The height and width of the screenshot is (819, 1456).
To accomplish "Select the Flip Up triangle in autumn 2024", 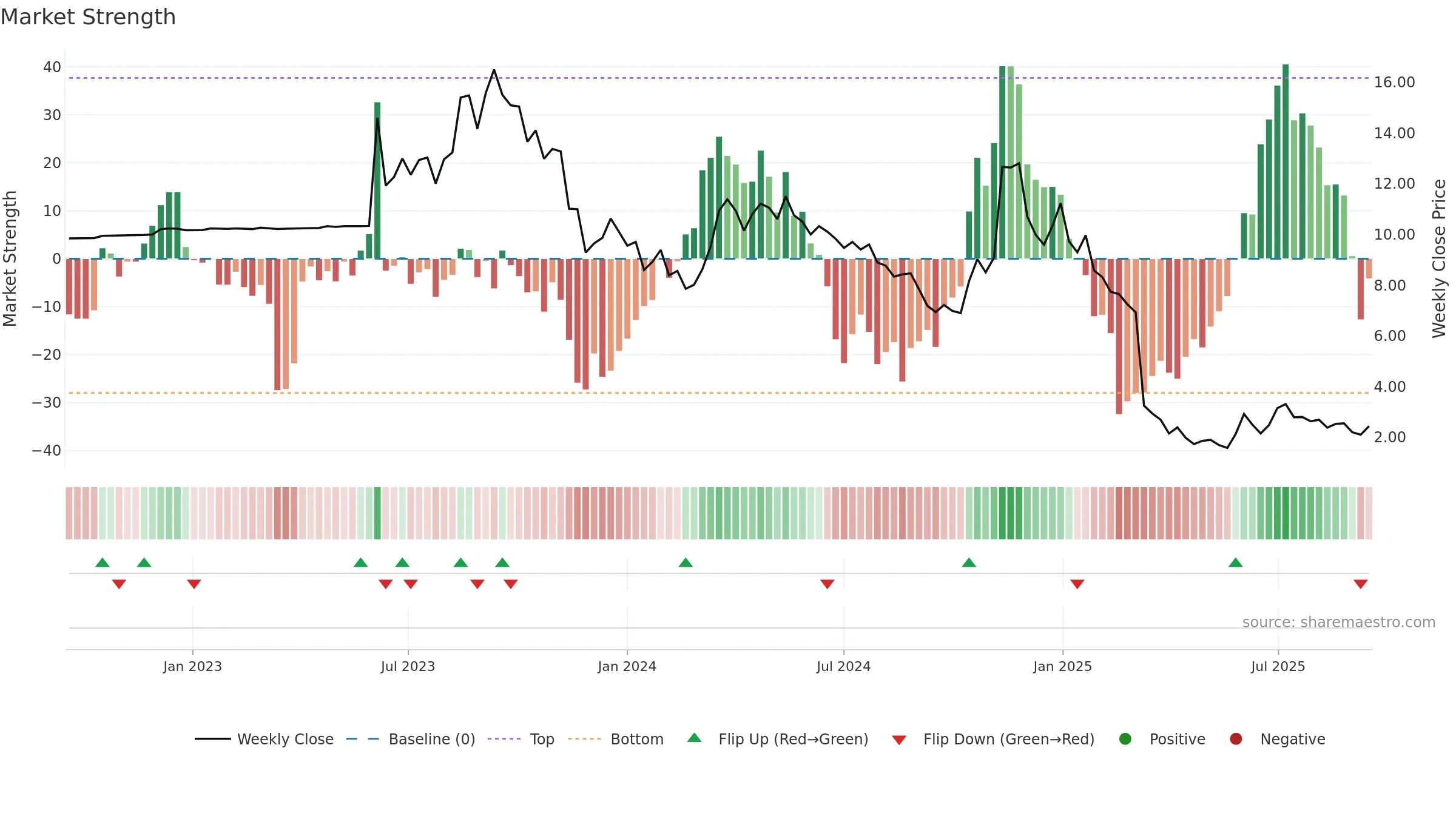I will point(969,562).
